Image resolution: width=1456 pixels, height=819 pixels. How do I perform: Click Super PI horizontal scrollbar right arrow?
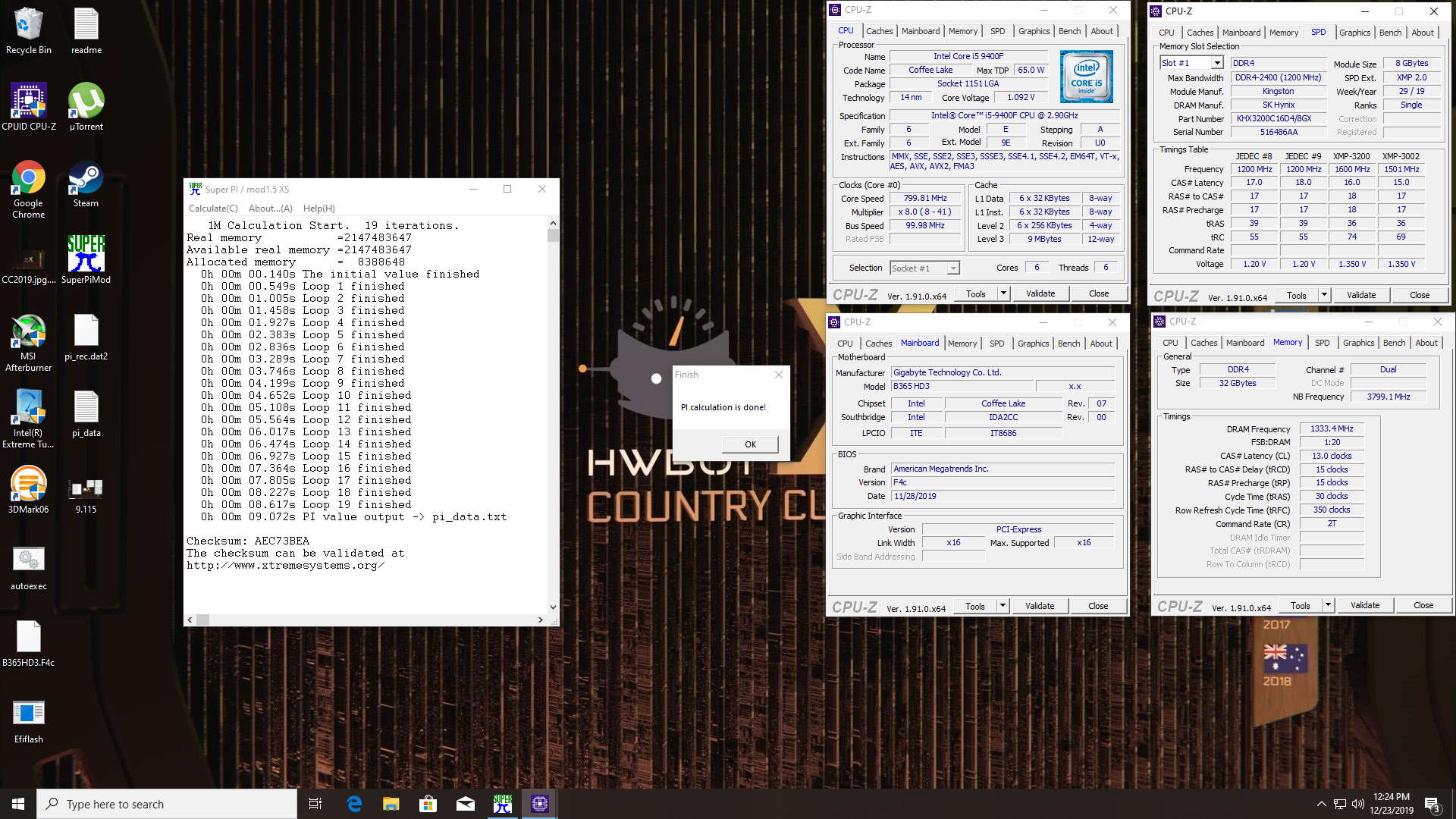[x=540, y=620]
